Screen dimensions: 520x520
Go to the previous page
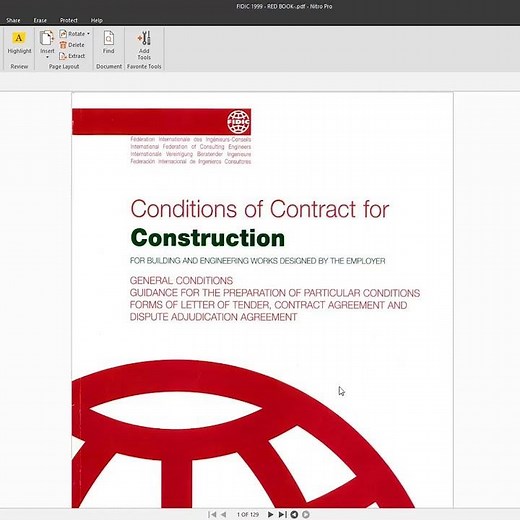tap(224, 514)
